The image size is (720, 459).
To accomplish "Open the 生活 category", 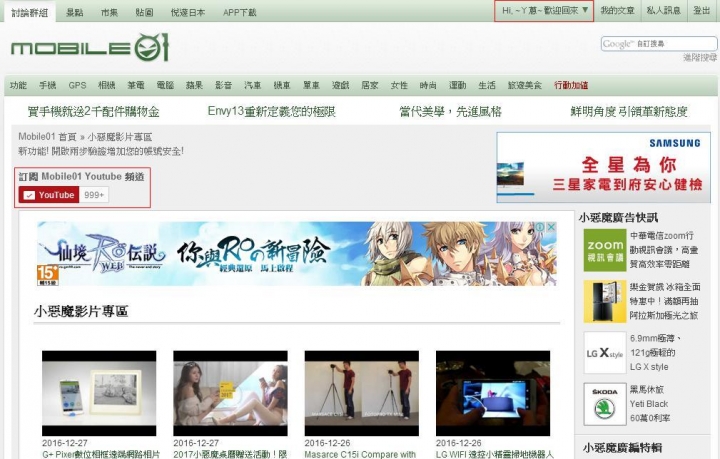I will coord(487,85).
